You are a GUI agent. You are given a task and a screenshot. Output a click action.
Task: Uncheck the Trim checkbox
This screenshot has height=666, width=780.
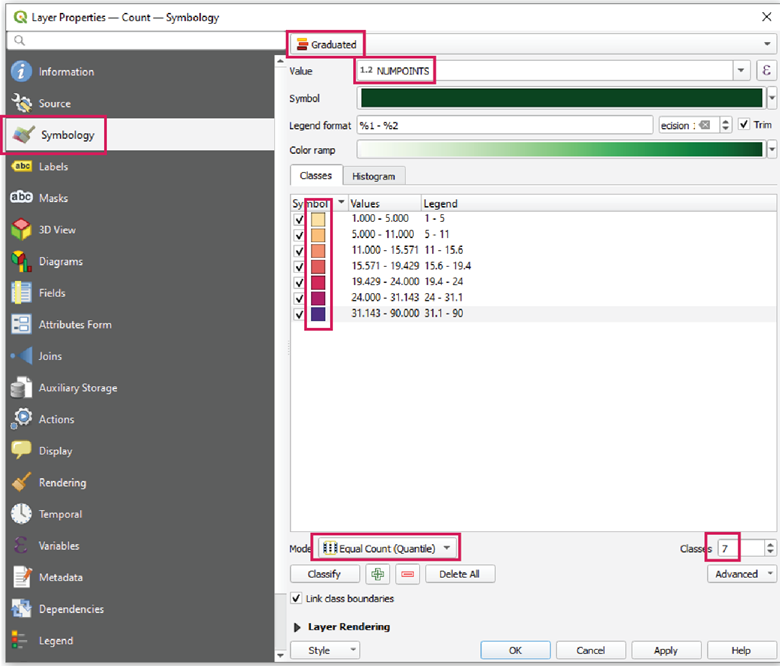click(744, 125)
